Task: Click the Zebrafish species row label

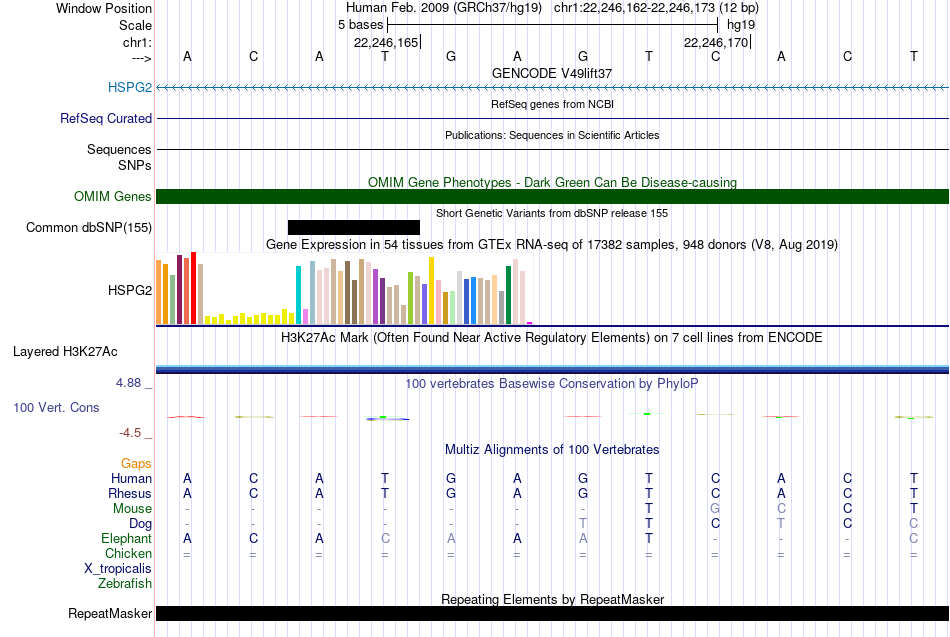Action: (125, 583)
